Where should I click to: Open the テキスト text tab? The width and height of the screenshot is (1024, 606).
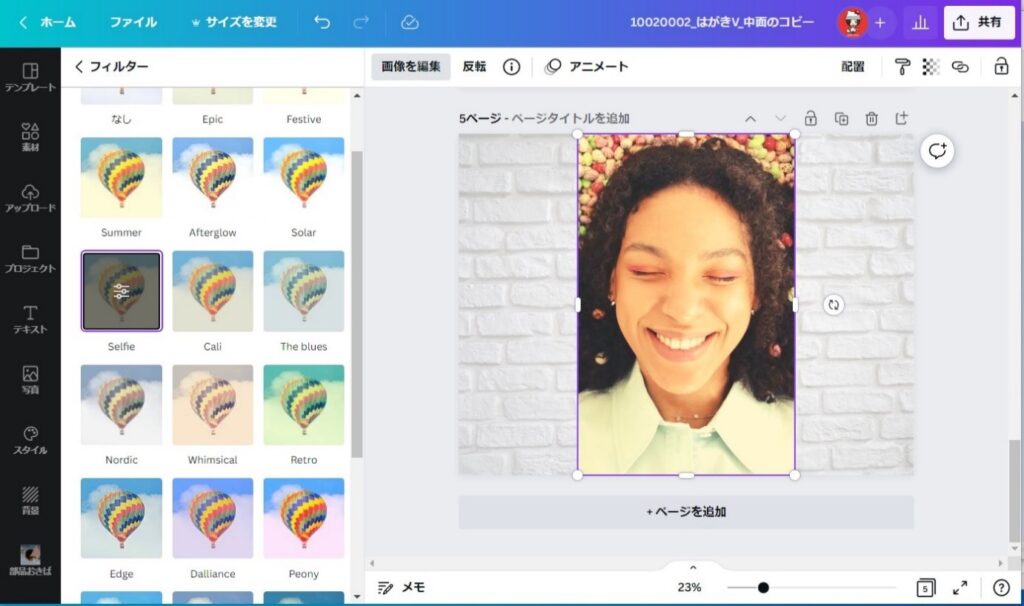pyautogui.click(x=30, y=319)
